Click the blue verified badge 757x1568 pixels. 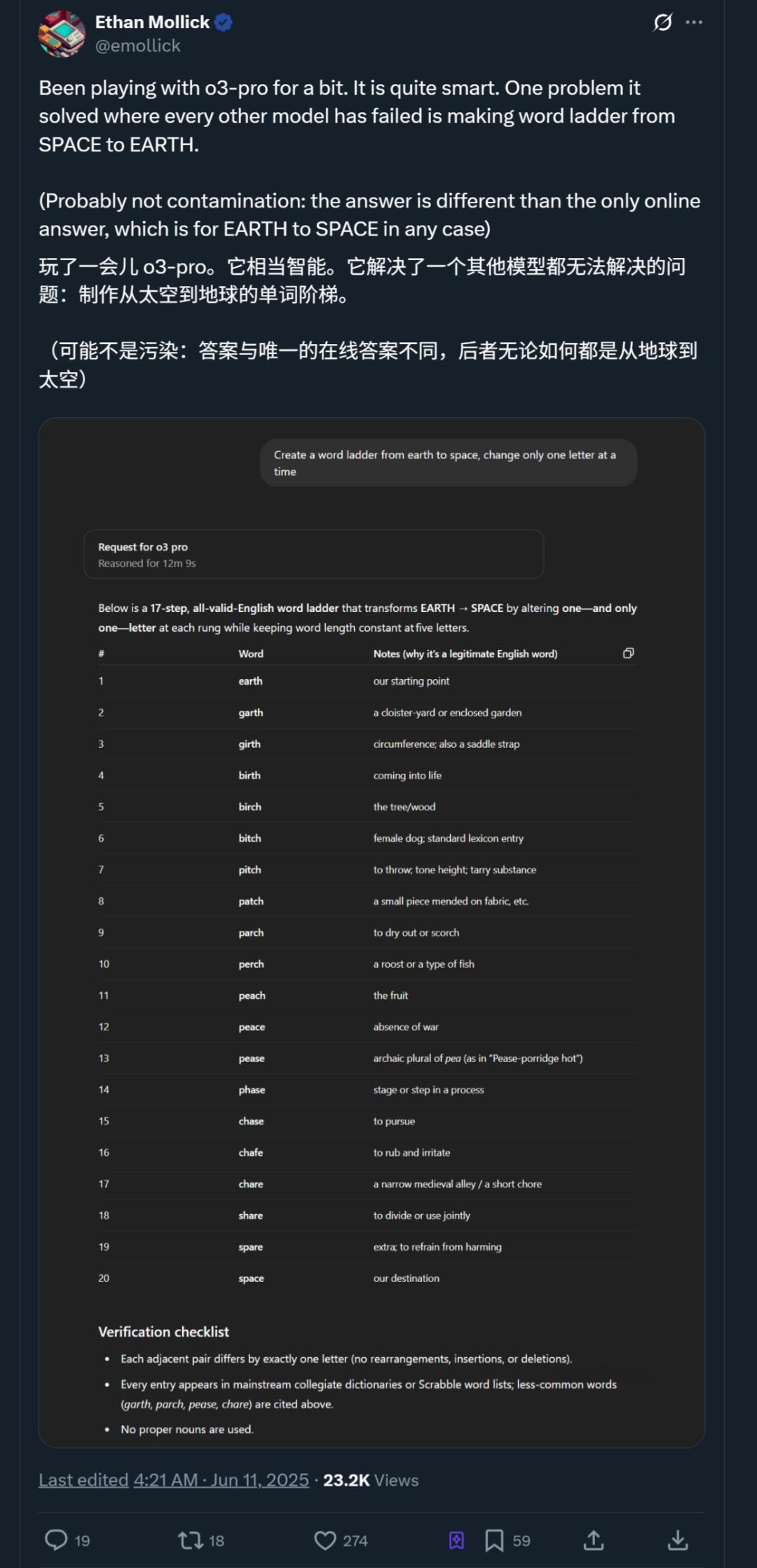224,23
